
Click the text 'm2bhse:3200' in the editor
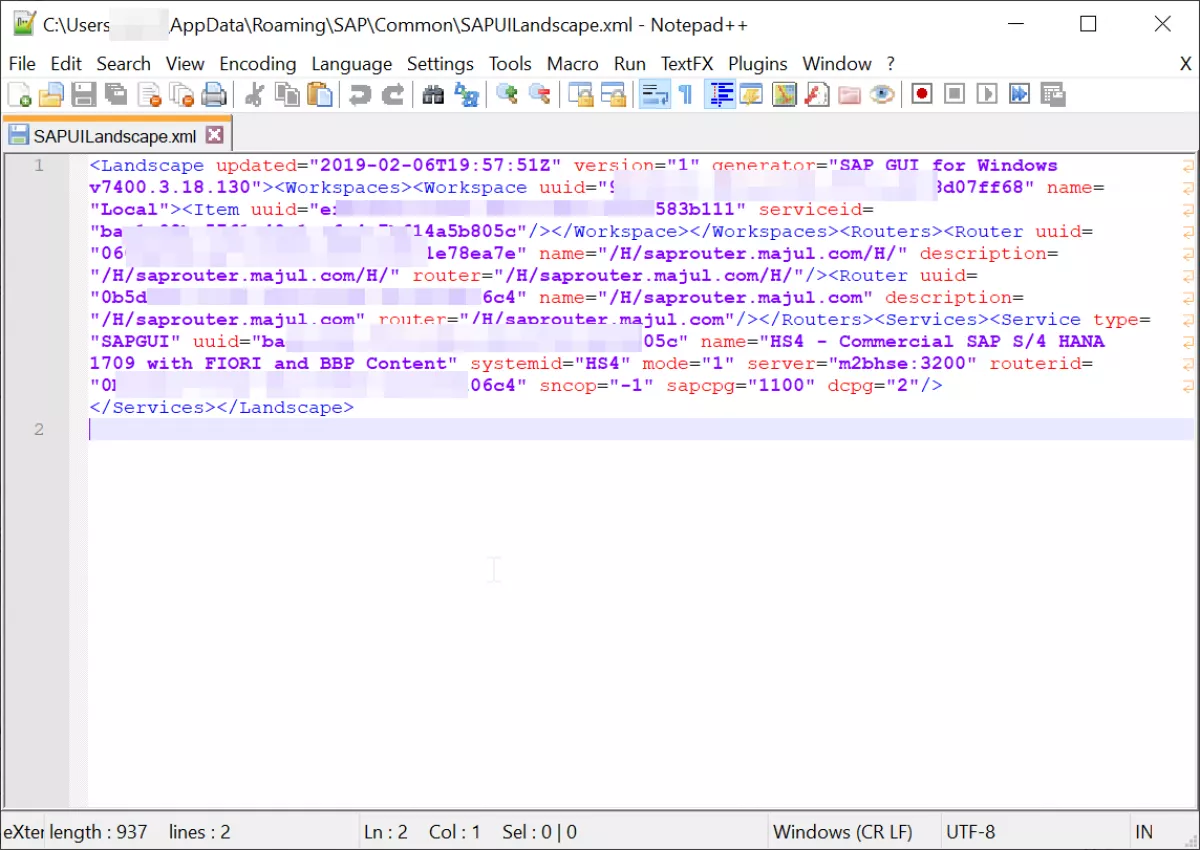click(901, 364)
